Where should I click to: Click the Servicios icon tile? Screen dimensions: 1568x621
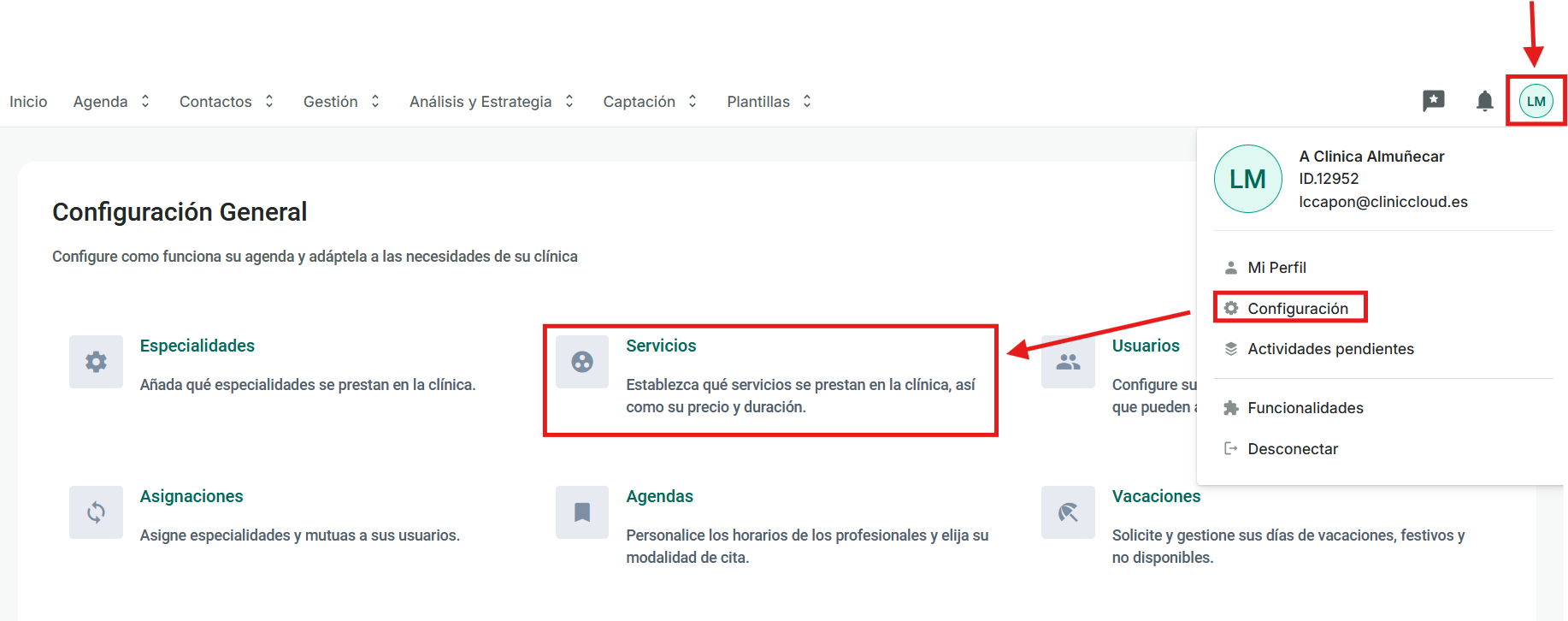point(582,362)
